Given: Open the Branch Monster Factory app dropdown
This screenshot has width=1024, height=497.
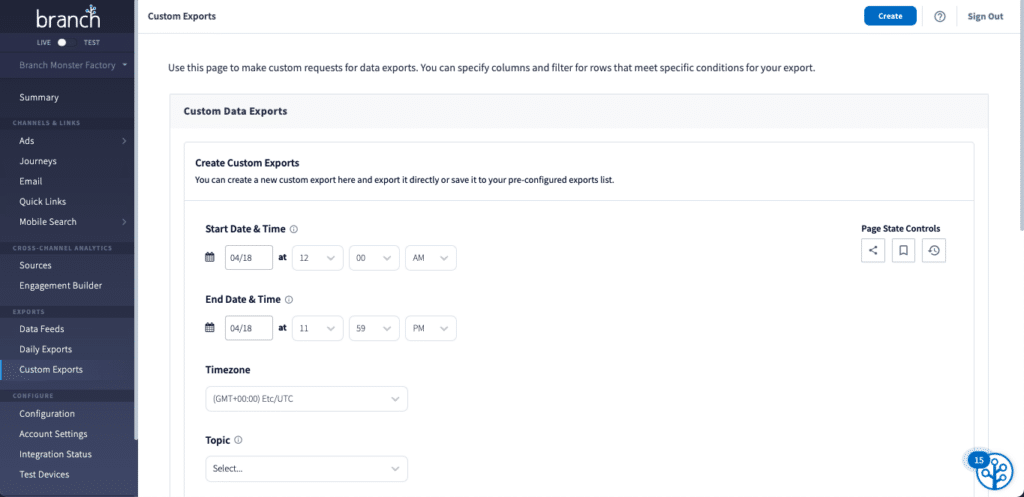Looking at the screenshot, I should tap(72, 65).
